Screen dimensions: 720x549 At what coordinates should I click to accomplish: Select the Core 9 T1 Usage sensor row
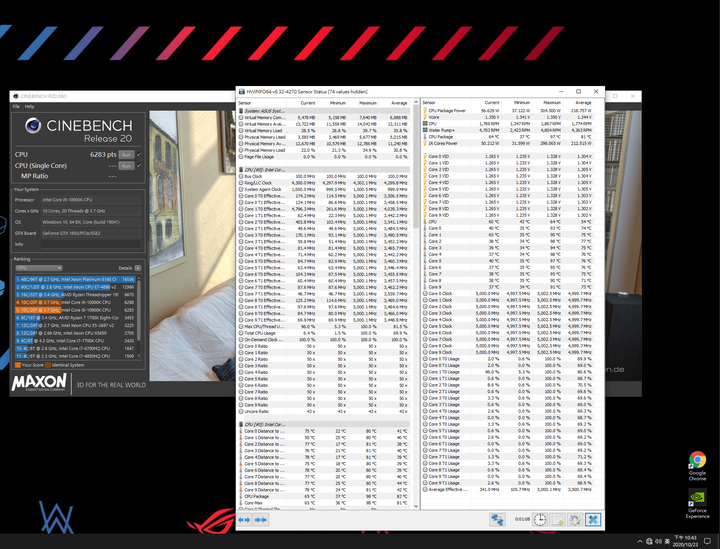tap(507, 483)
